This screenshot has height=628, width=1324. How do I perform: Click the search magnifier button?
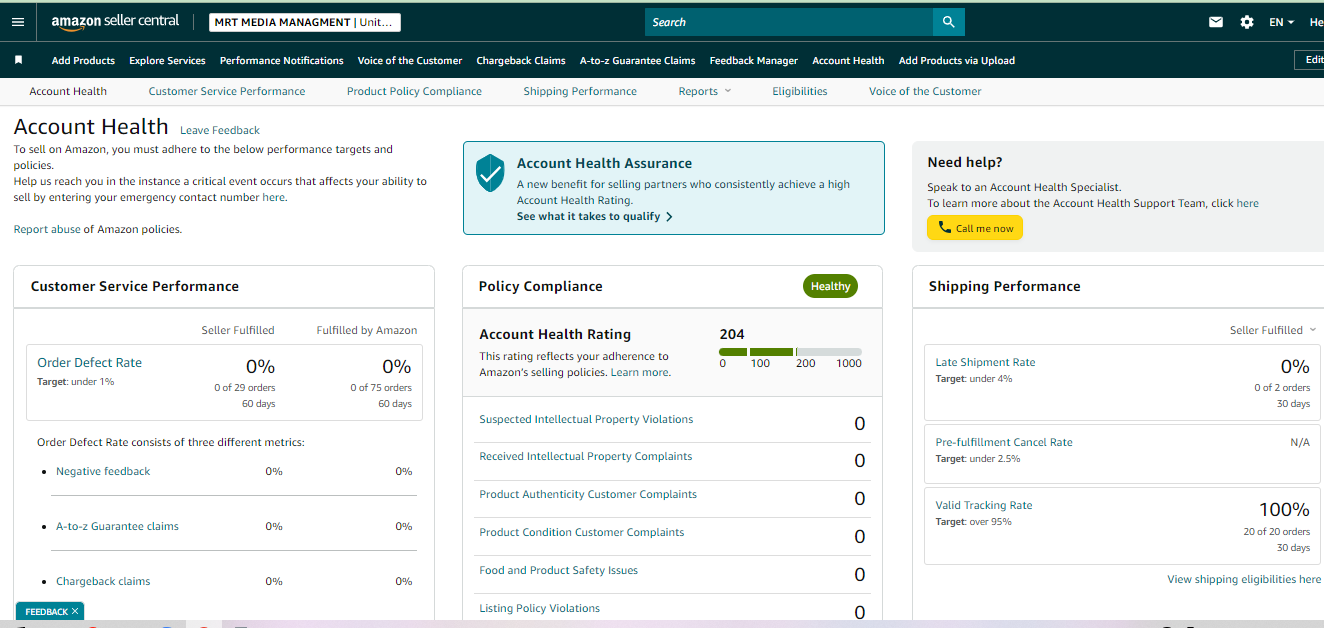coord(949,22)
